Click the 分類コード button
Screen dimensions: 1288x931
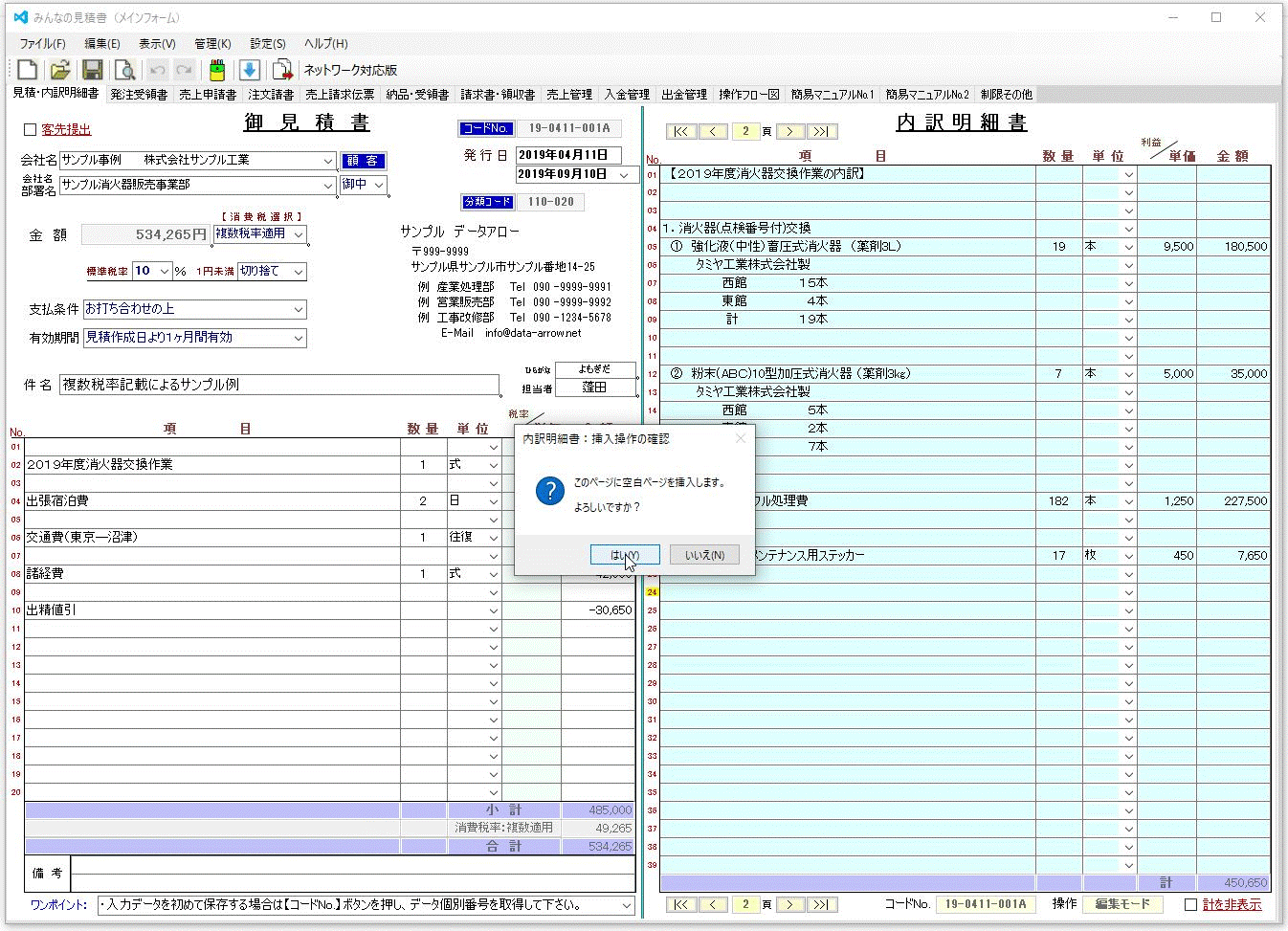tap(488, 202)
